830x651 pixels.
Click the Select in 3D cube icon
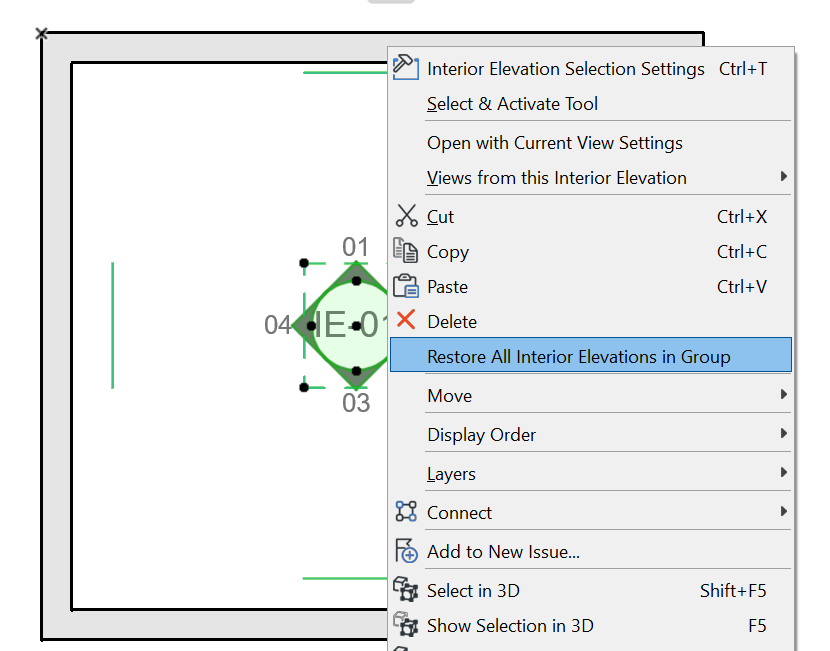point(406,590)
